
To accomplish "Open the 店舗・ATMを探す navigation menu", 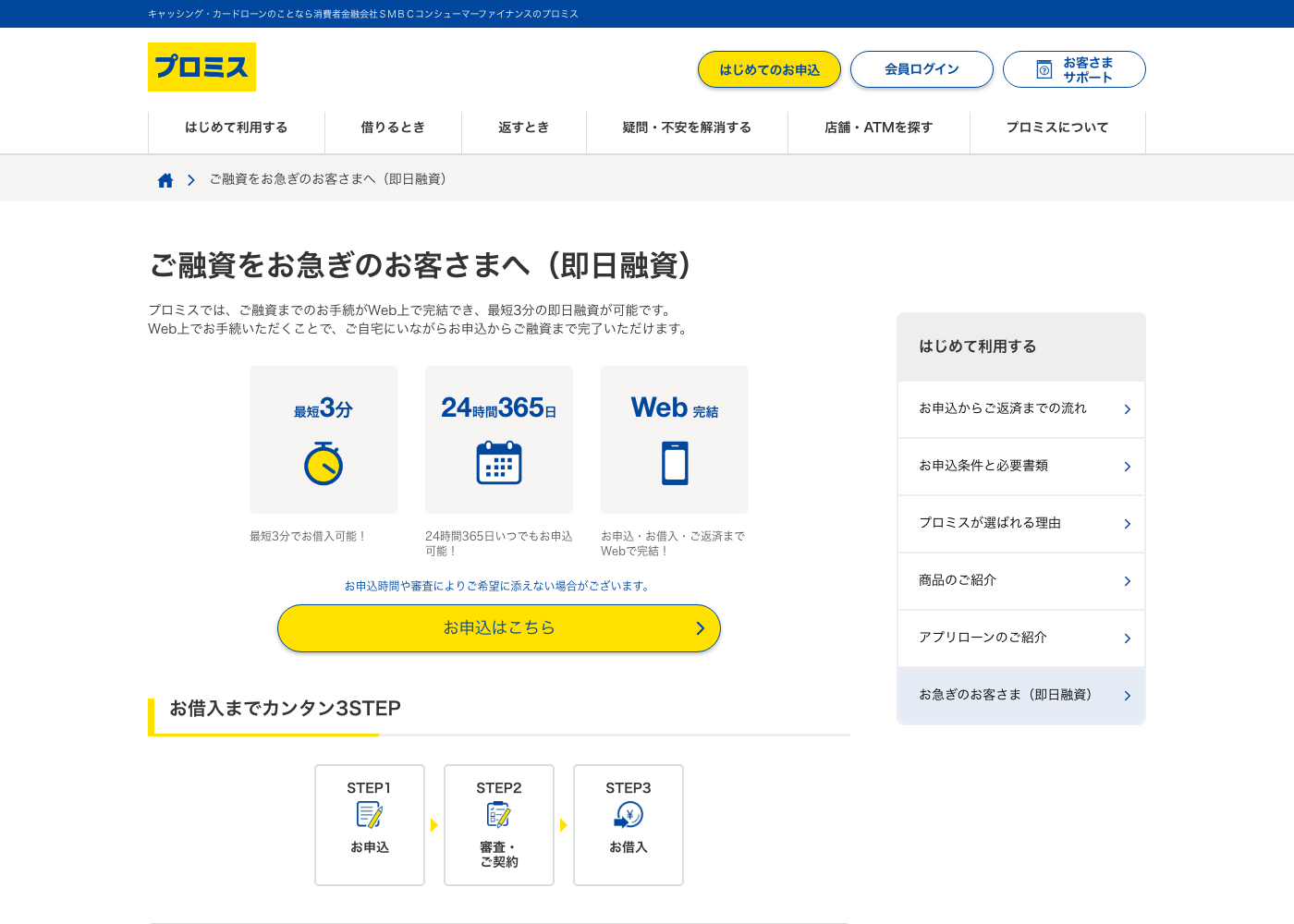I will [x=879, y=128].
